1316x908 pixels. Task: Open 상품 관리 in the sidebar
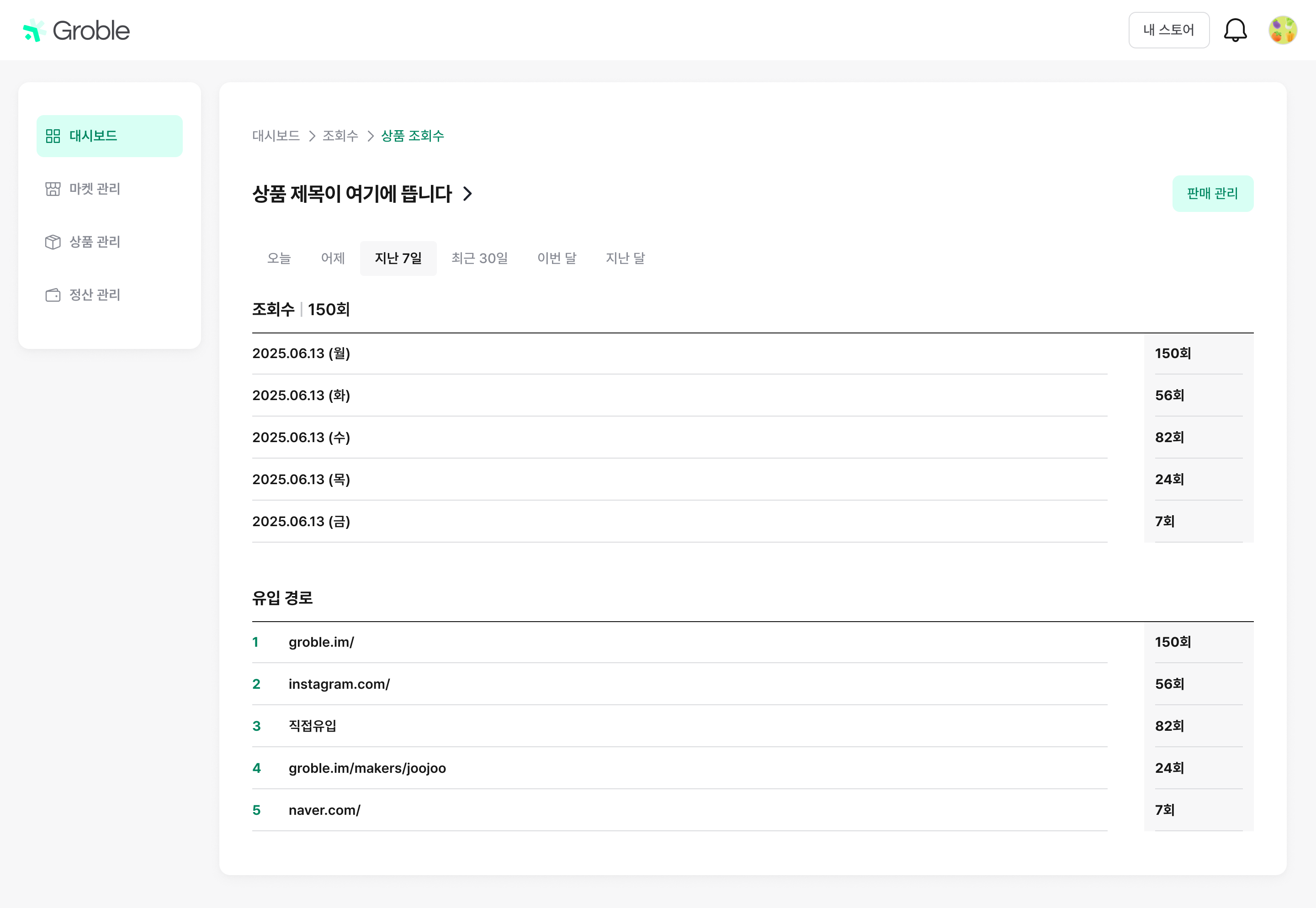(x=109, y=242)
